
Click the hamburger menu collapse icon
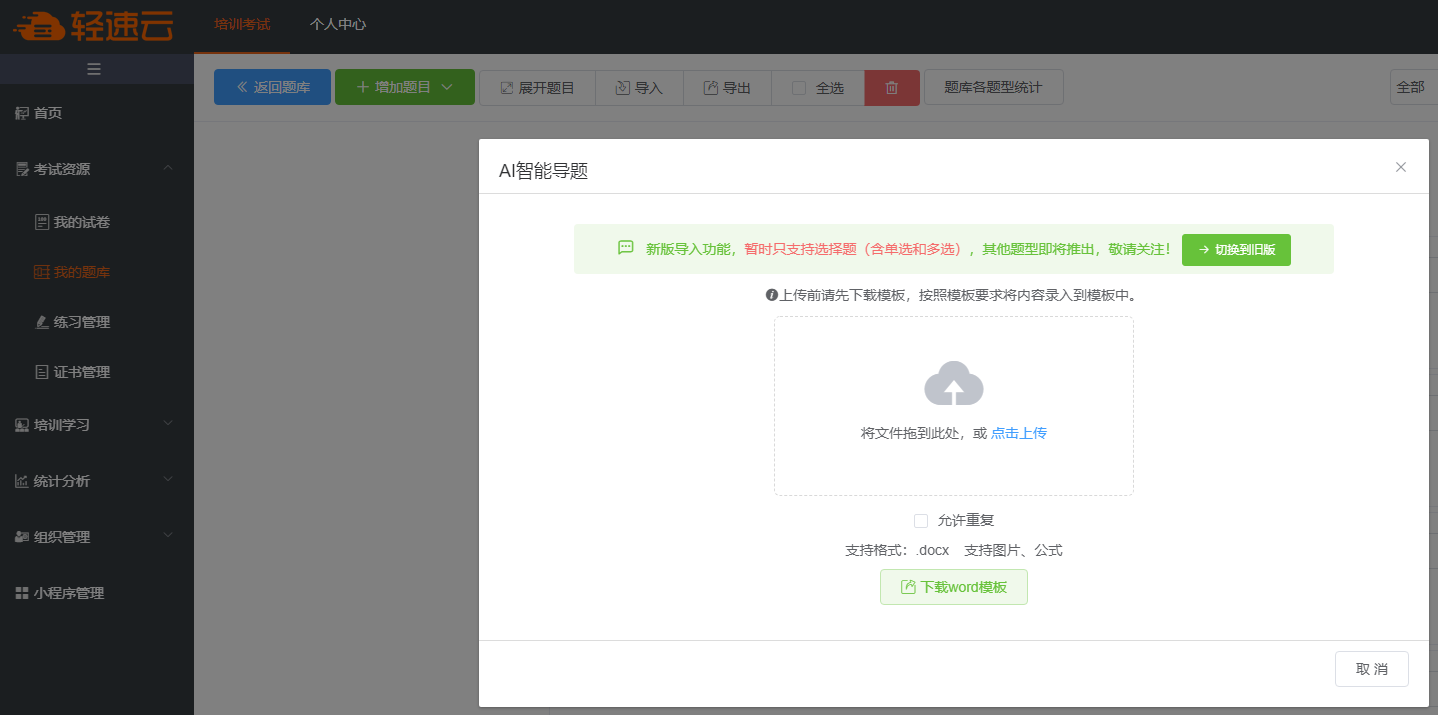click(94, 69)
